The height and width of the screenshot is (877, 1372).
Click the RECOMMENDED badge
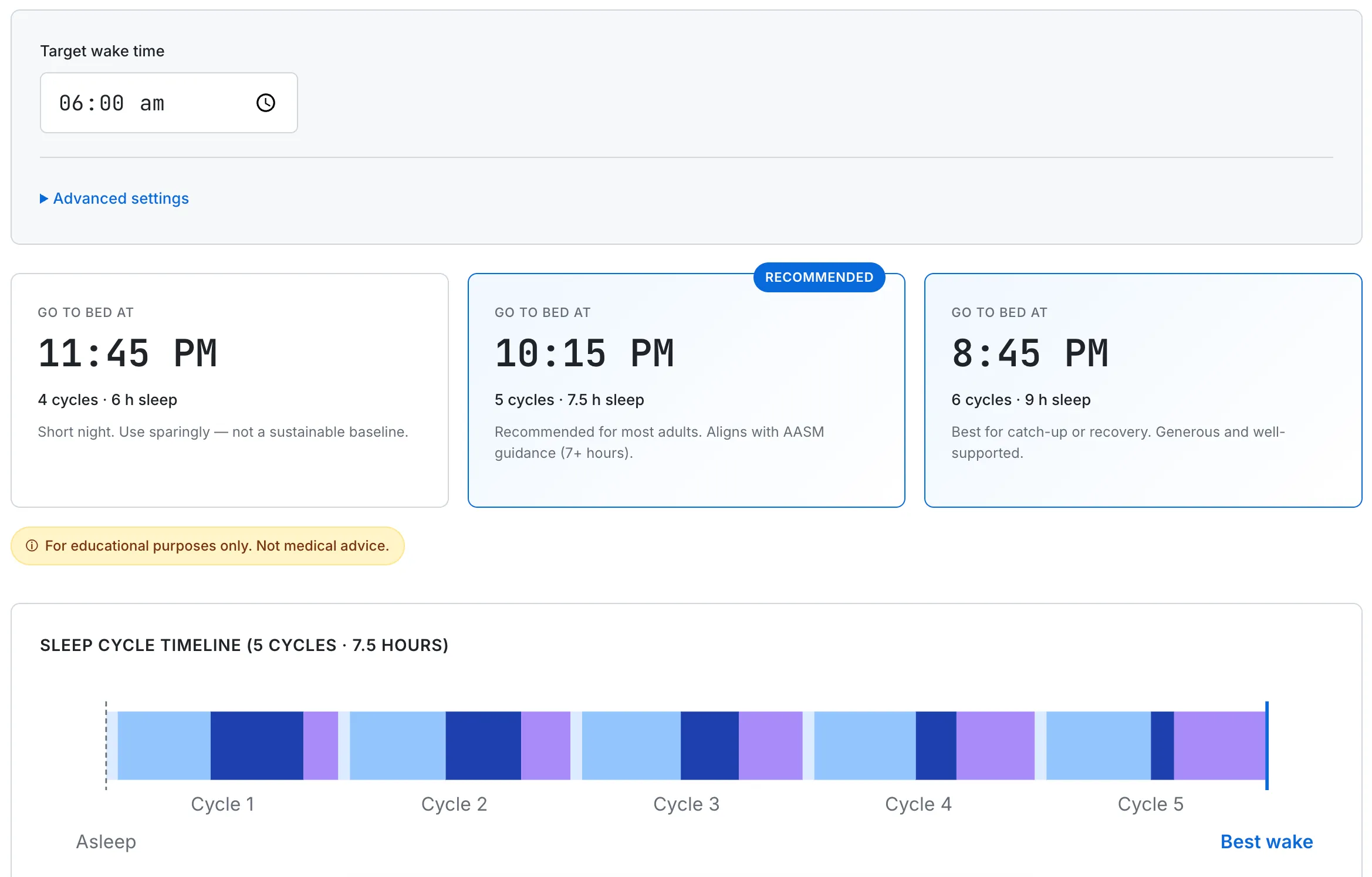[819, 277]
